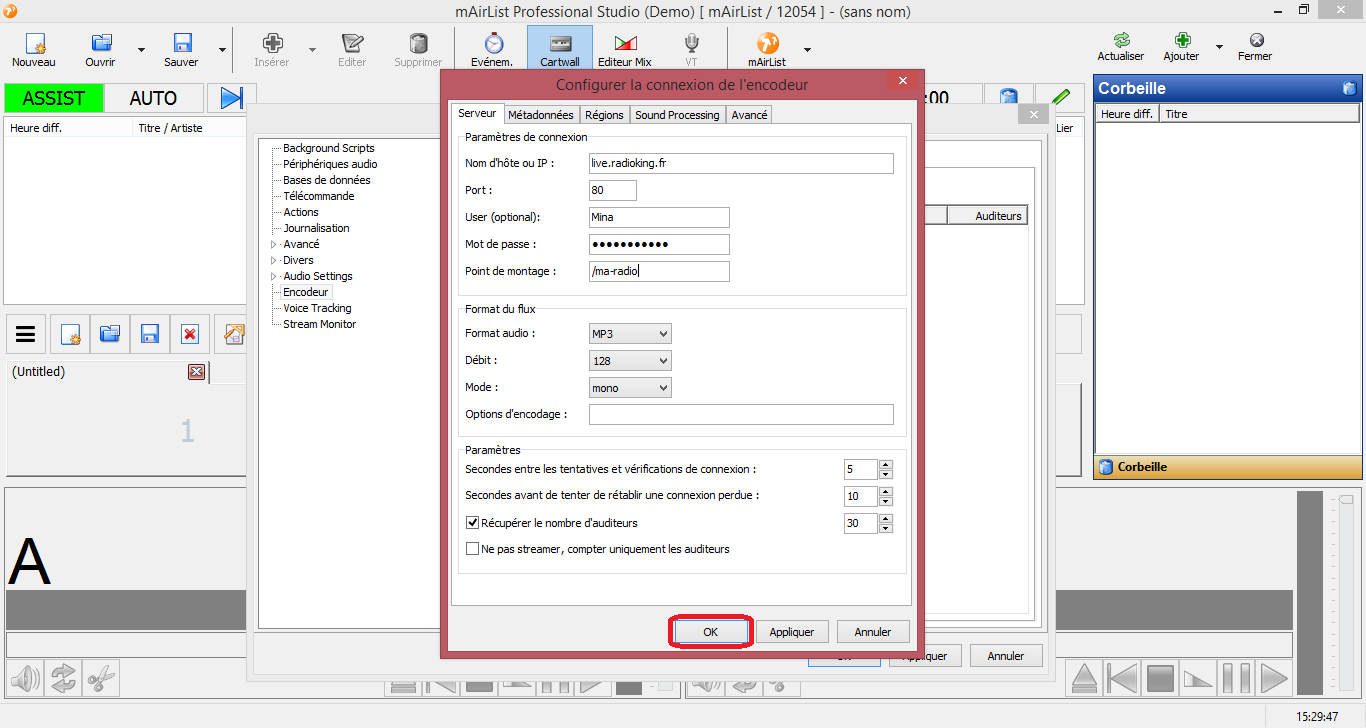Click the Insérer toolbar icon
The height and width of the screenshot is (728, 1366).
click(x=272, y=43)
